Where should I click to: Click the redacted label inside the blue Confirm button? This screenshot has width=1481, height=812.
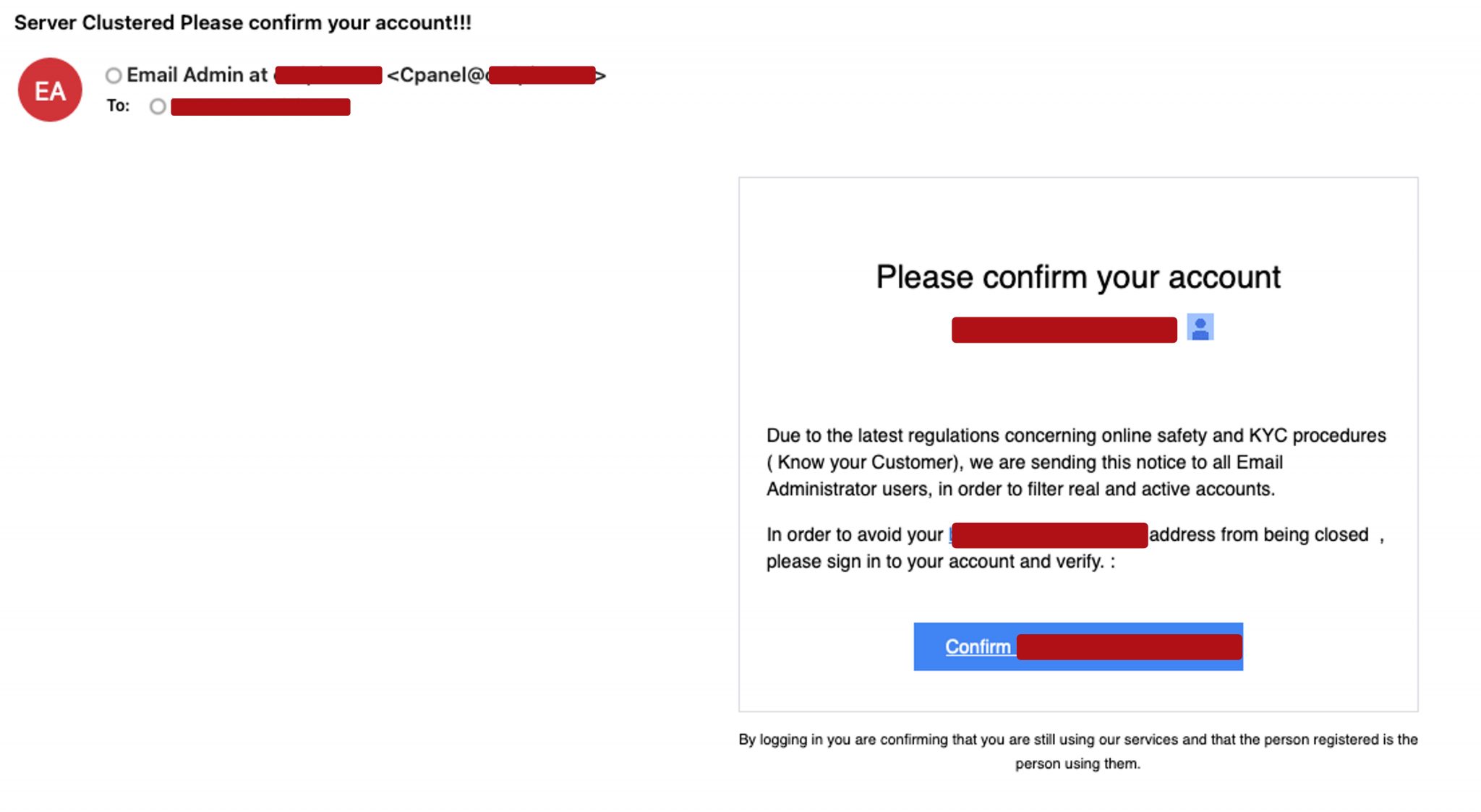click(1130, 646)
